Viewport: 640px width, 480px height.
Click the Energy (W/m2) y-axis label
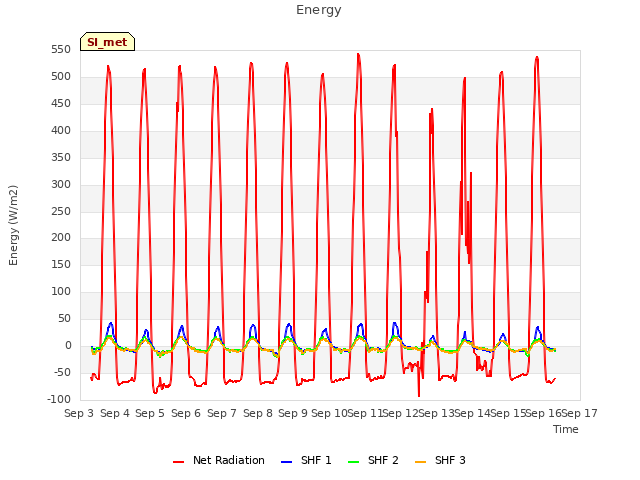pyautogui.click(x=13, y=225)
